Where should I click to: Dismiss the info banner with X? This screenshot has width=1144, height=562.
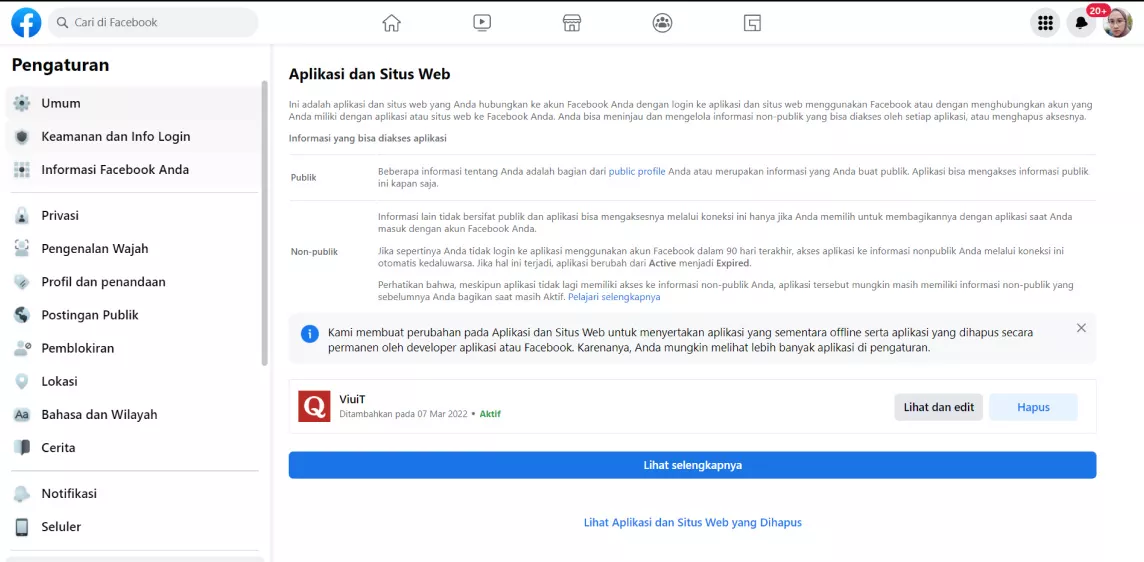(1081, 328)
